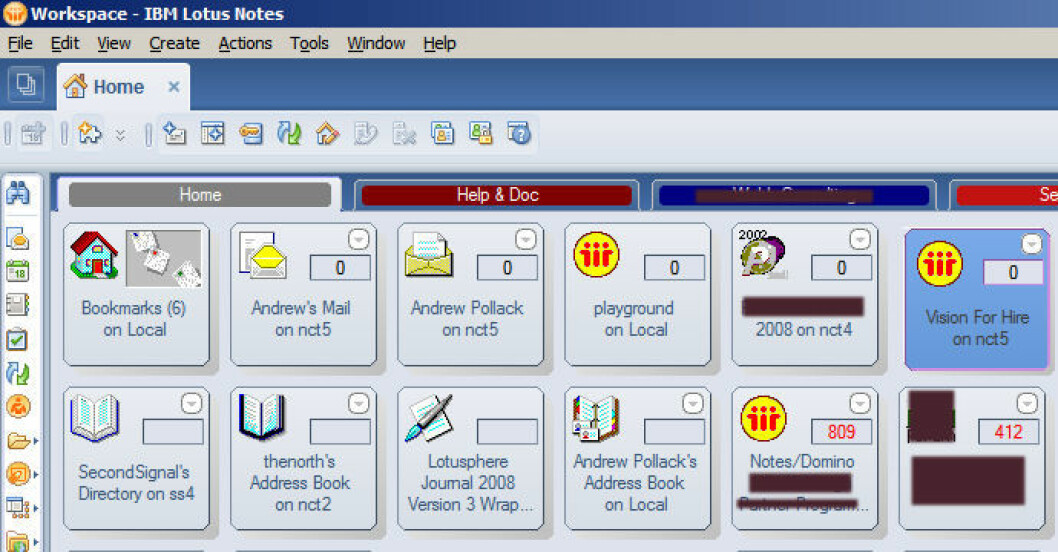Viewport: 1058px width, 552px height.
Task: Click the round orange people icon in sidebar
Action: pyautogui.click(x=18, y=406)
